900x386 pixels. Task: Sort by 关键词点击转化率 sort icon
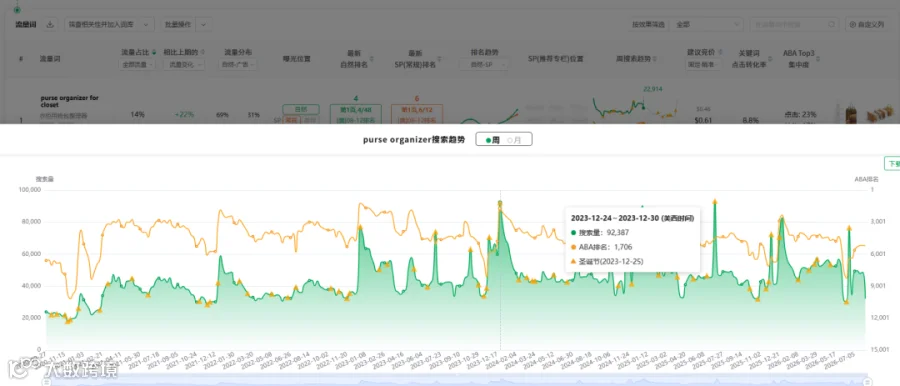click(770, 59)
